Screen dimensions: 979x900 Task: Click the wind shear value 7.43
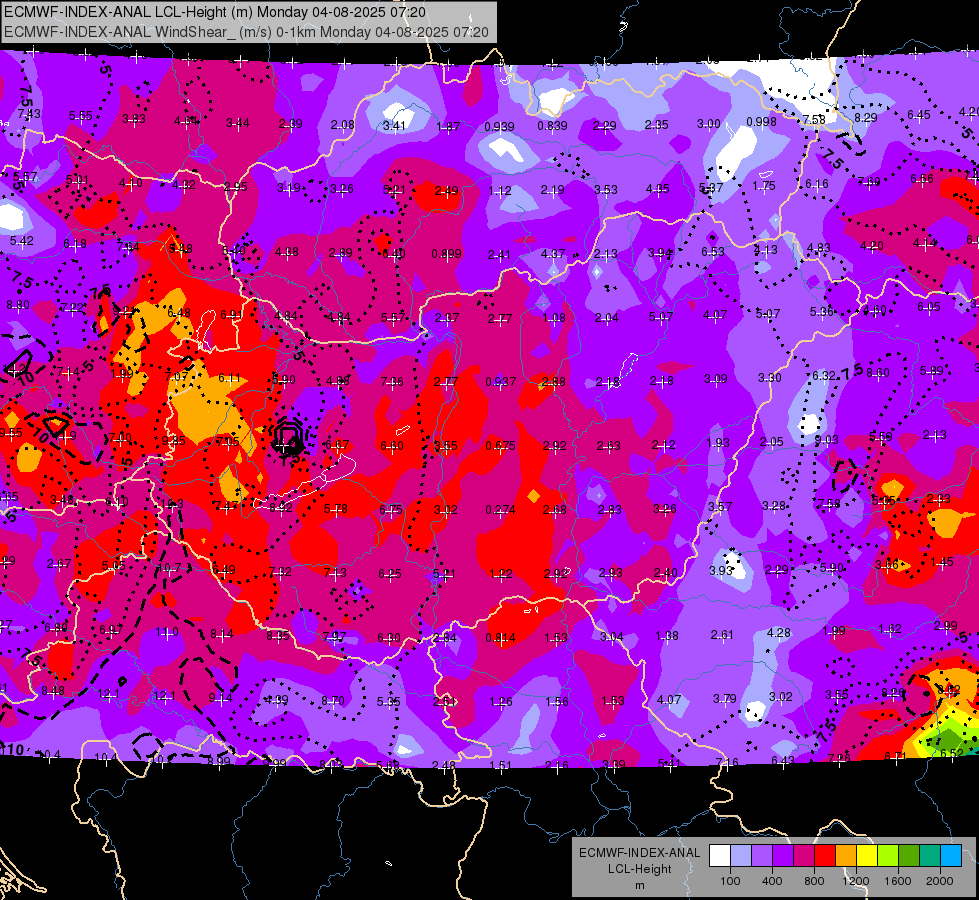pyautogui.click(x=29, y=114)
